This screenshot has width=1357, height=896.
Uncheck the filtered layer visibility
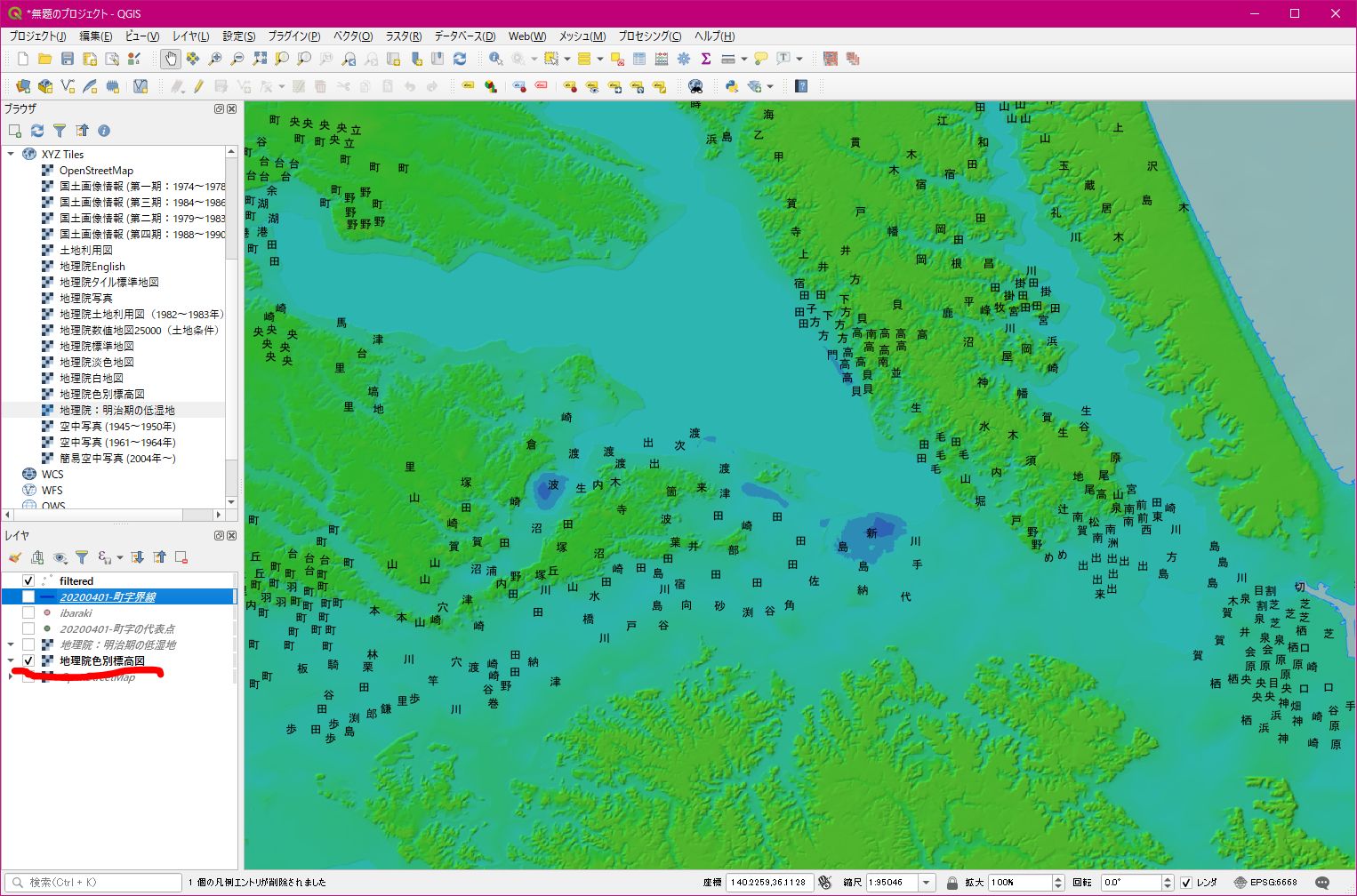28,580
